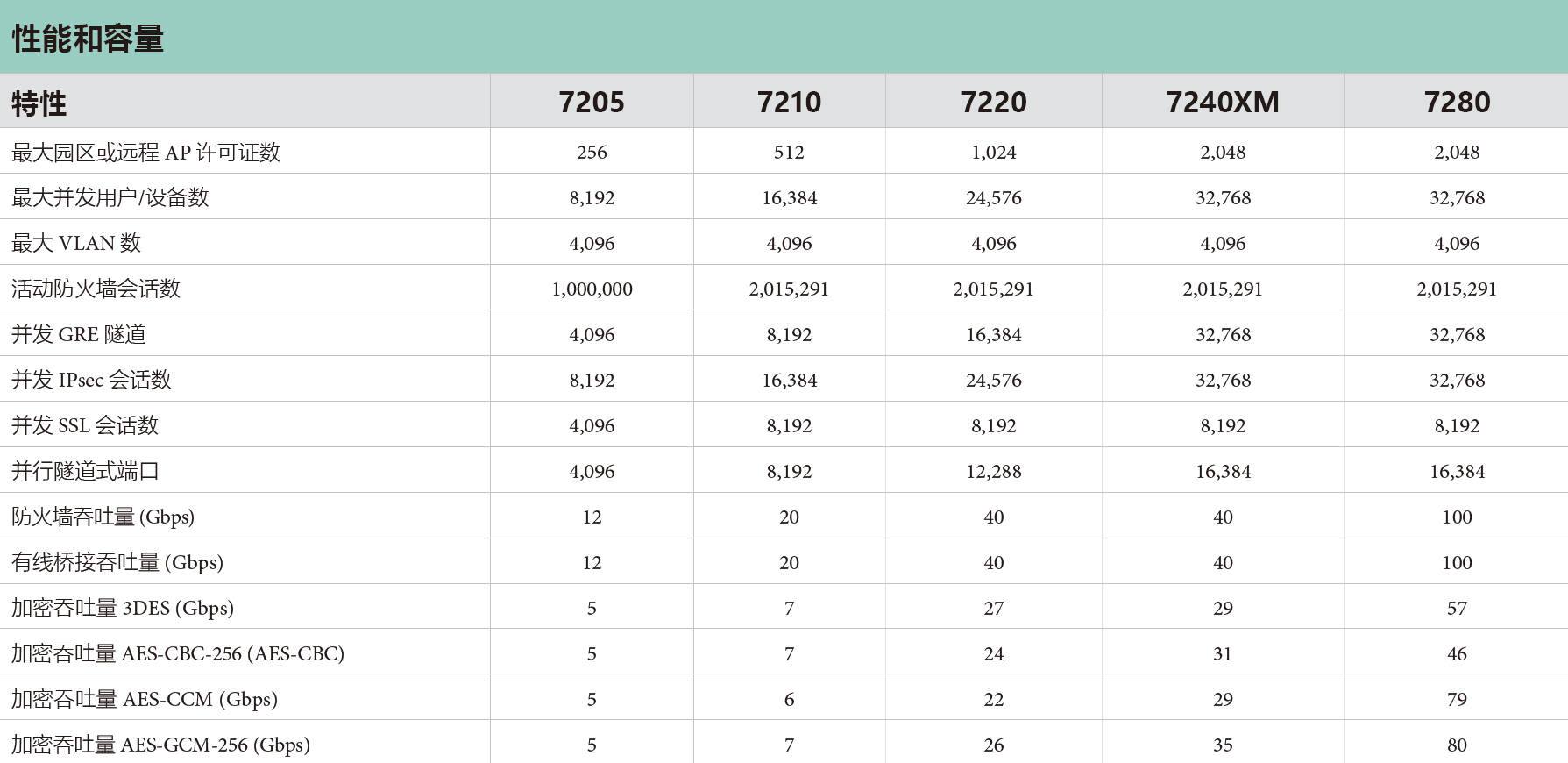Click 26 in the AES-GCM-256 row
The width and height of the screenshot is (1568, 763).
[994, 745]
